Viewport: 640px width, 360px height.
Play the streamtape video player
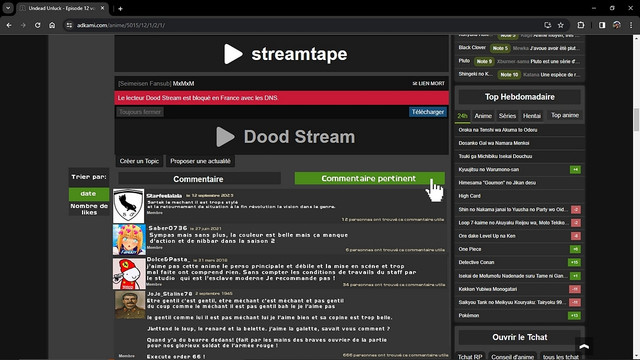click(x=282, y=54)
